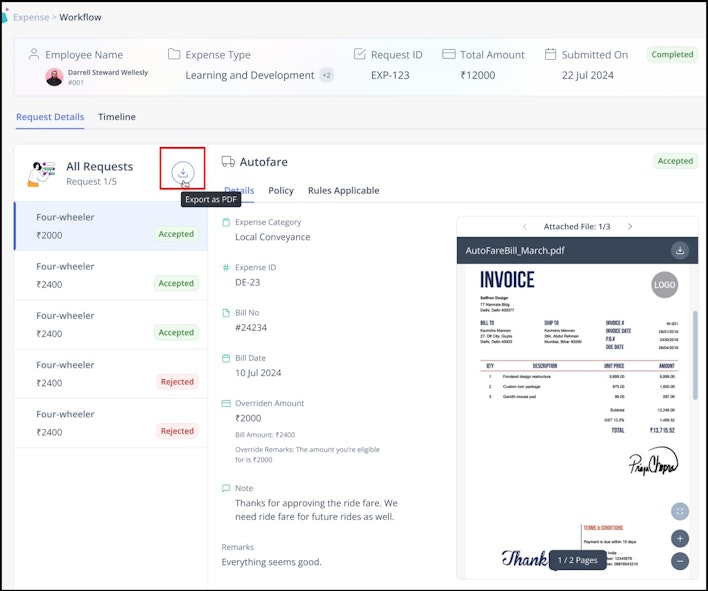The height and width of the screenshot is (591, 708).
Task: Click the 10 Jul 2024 bill date
Action: [258, 373]
